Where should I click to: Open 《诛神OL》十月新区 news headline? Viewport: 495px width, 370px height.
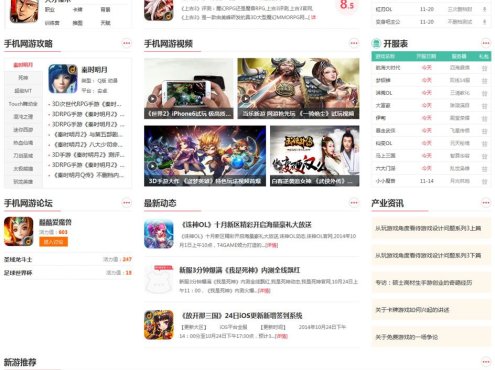tap(247, 225)
